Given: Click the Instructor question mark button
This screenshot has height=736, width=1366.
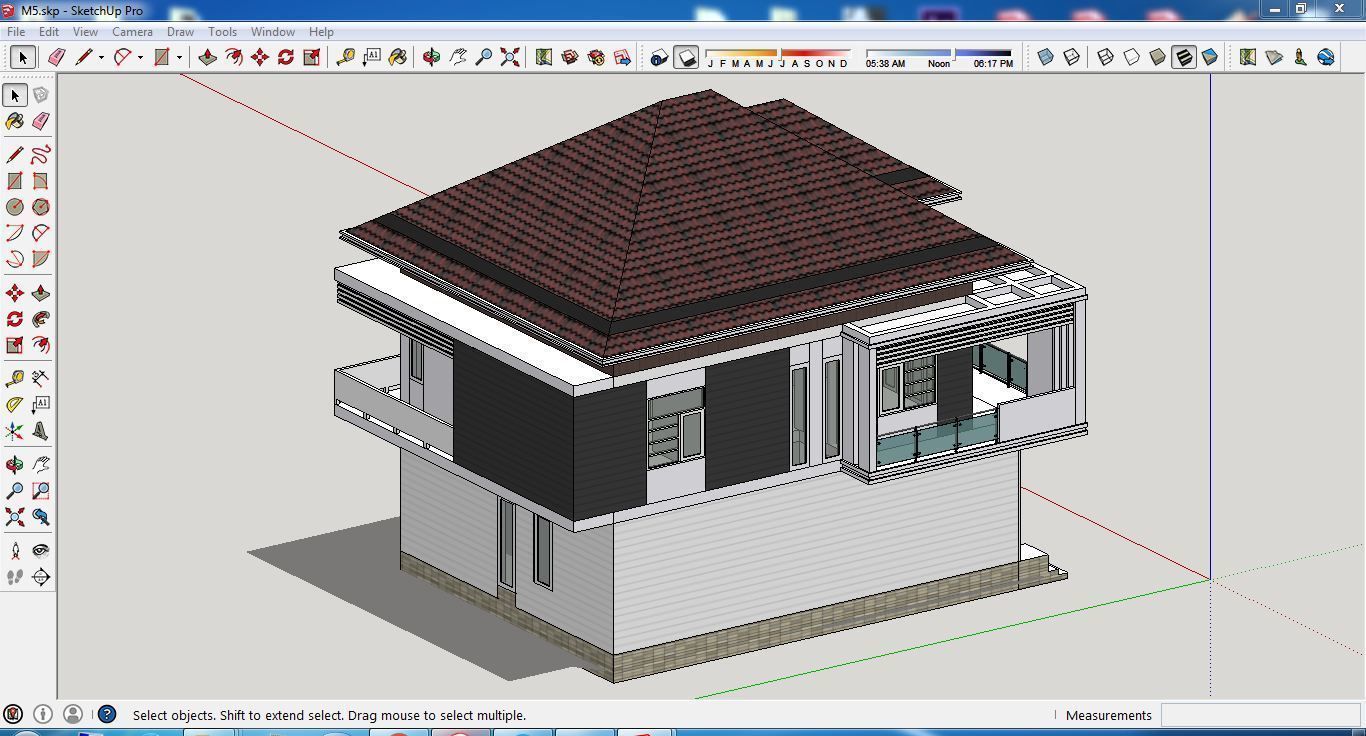Looking at the screenshot, I should [107, 714].
